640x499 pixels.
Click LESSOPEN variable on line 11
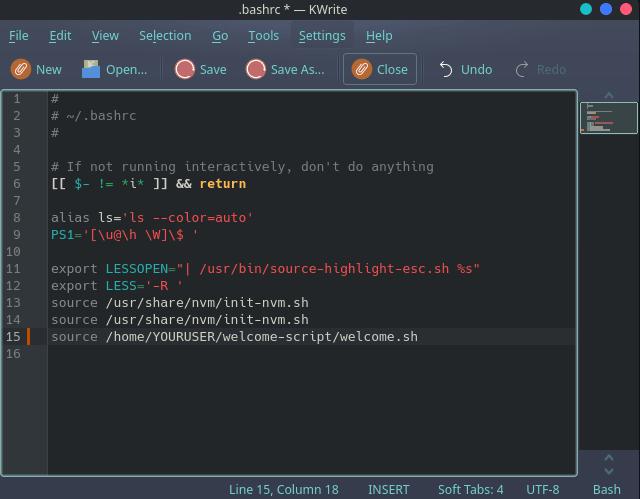coord(137,268)
